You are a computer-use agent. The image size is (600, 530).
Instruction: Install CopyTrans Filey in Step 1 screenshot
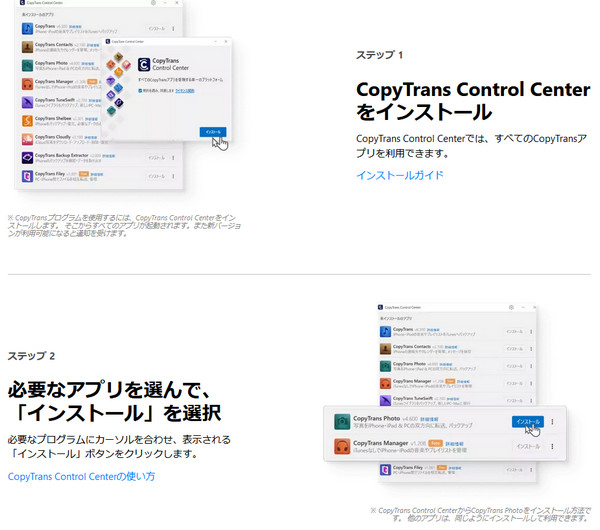pos(157,176)
